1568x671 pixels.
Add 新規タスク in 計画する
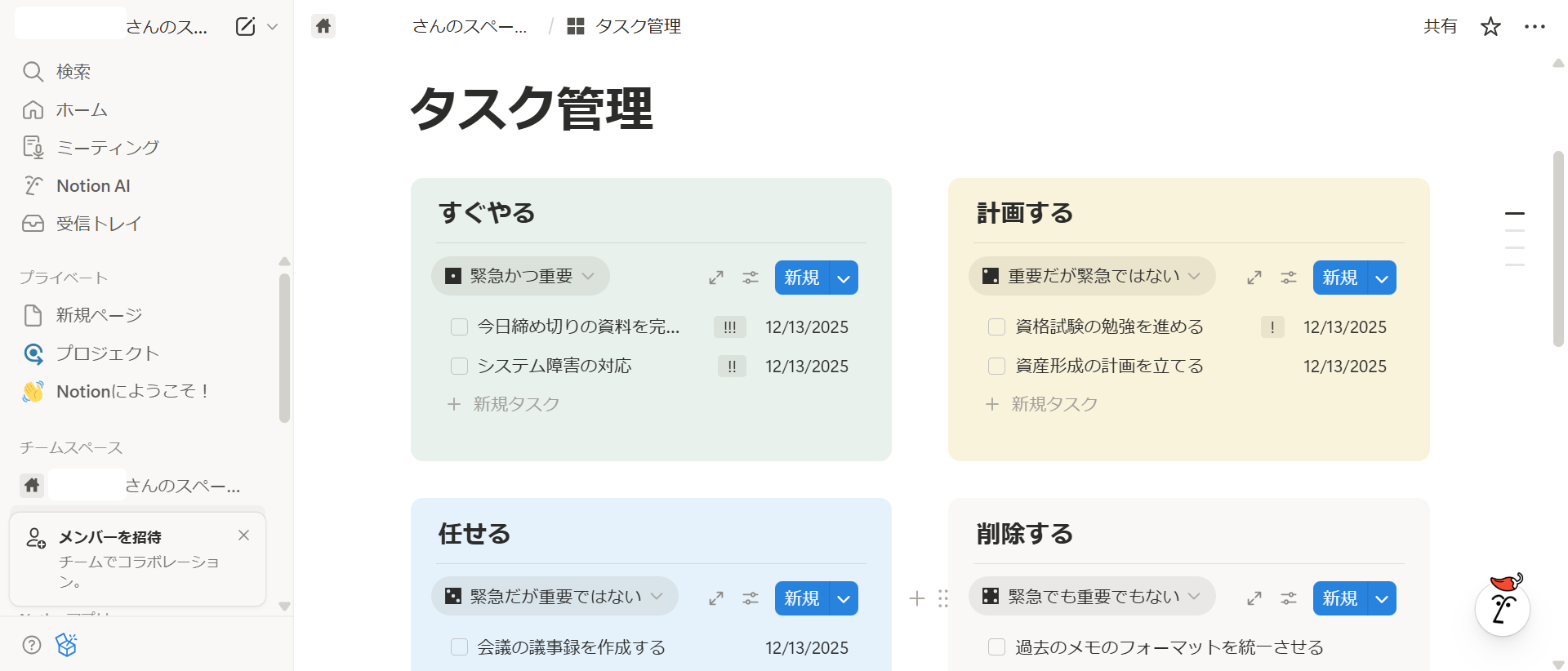click(x=1042, y=404)
